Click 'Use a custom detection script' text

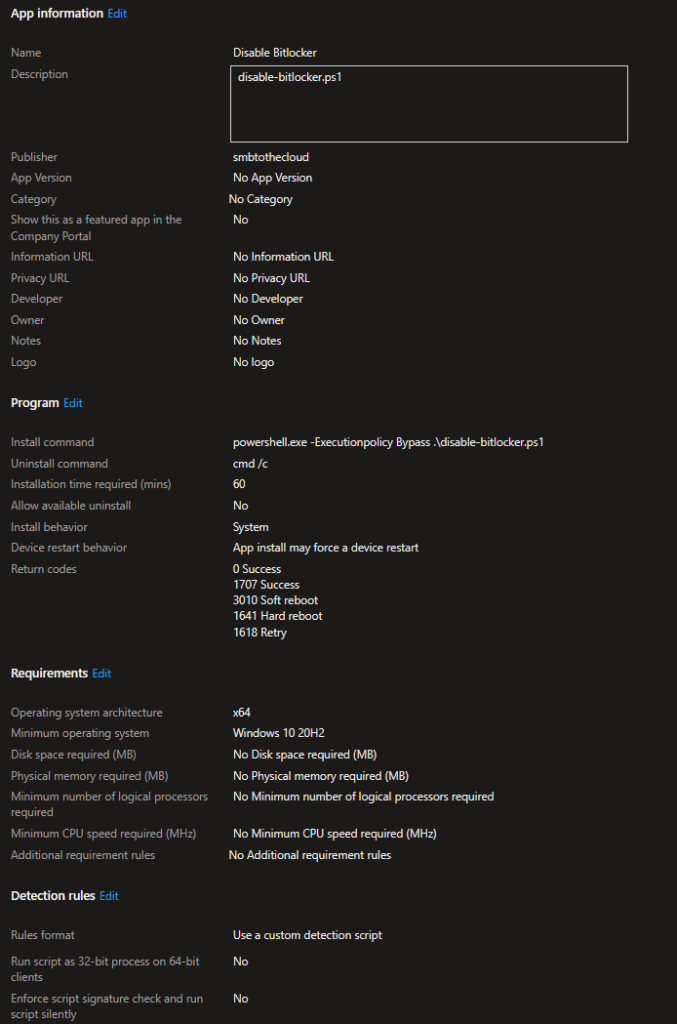pyautogui.click(x=307, y=936)
